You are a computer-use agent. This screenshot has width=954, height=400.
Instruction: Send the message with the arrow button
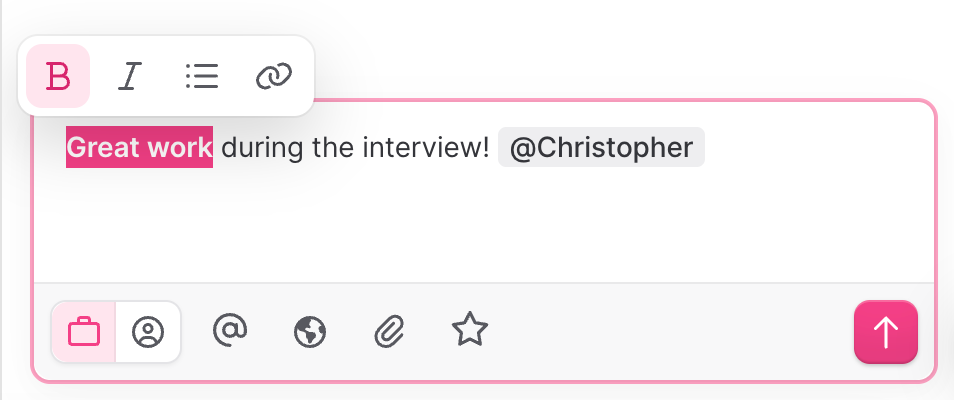885,332
